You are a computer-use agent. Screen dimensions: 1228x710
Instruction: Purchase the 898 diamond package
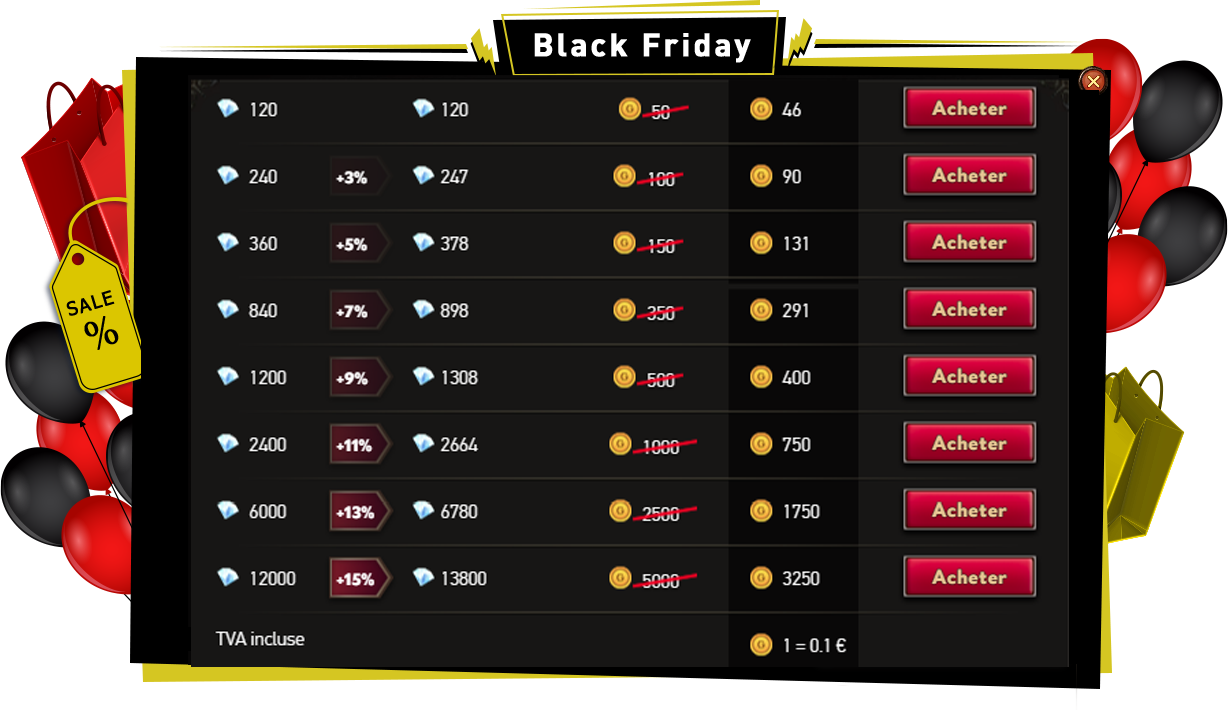[969, 309]
